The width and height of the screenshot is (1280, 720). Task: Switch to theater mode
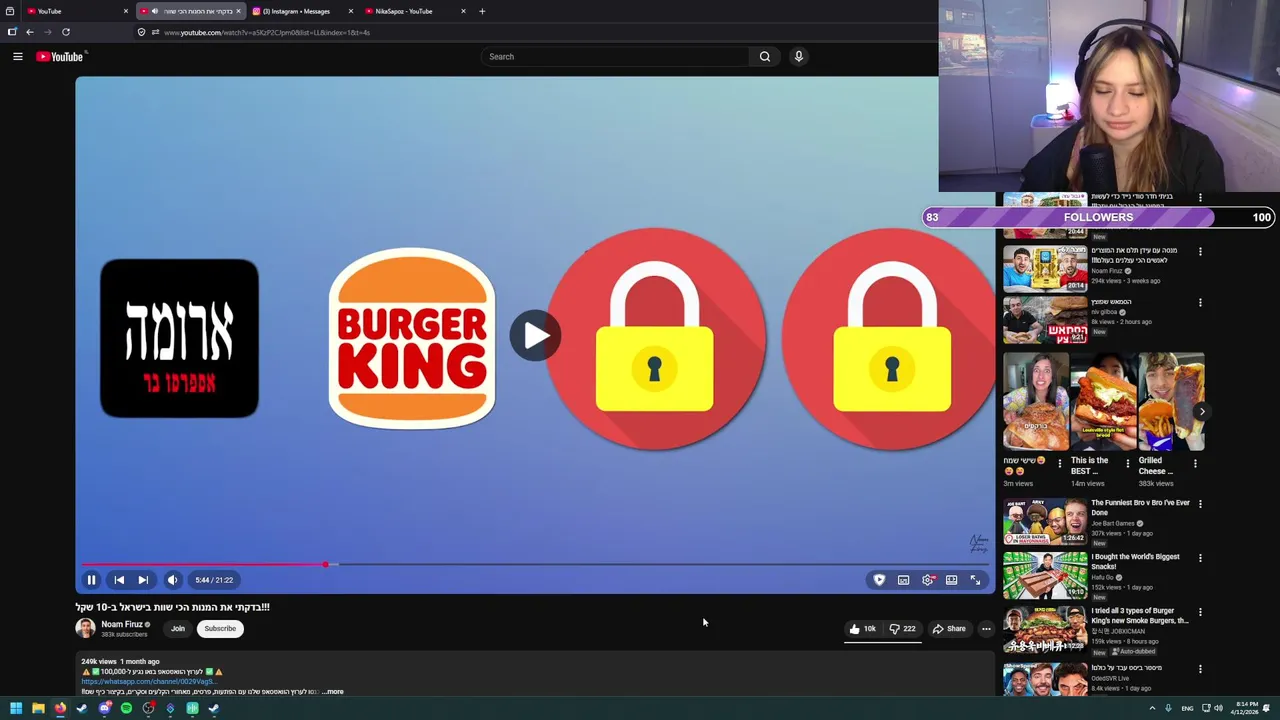click(x=952, y=580)
